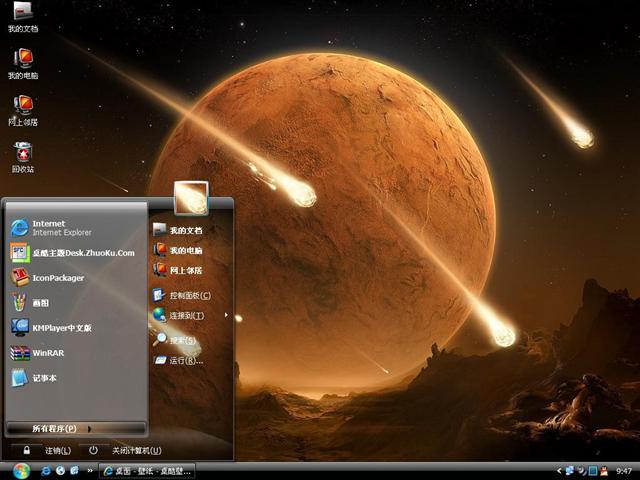Select 我的电脑 desktop icon
This screenshot has width=640, height=480.
[23, 64]
